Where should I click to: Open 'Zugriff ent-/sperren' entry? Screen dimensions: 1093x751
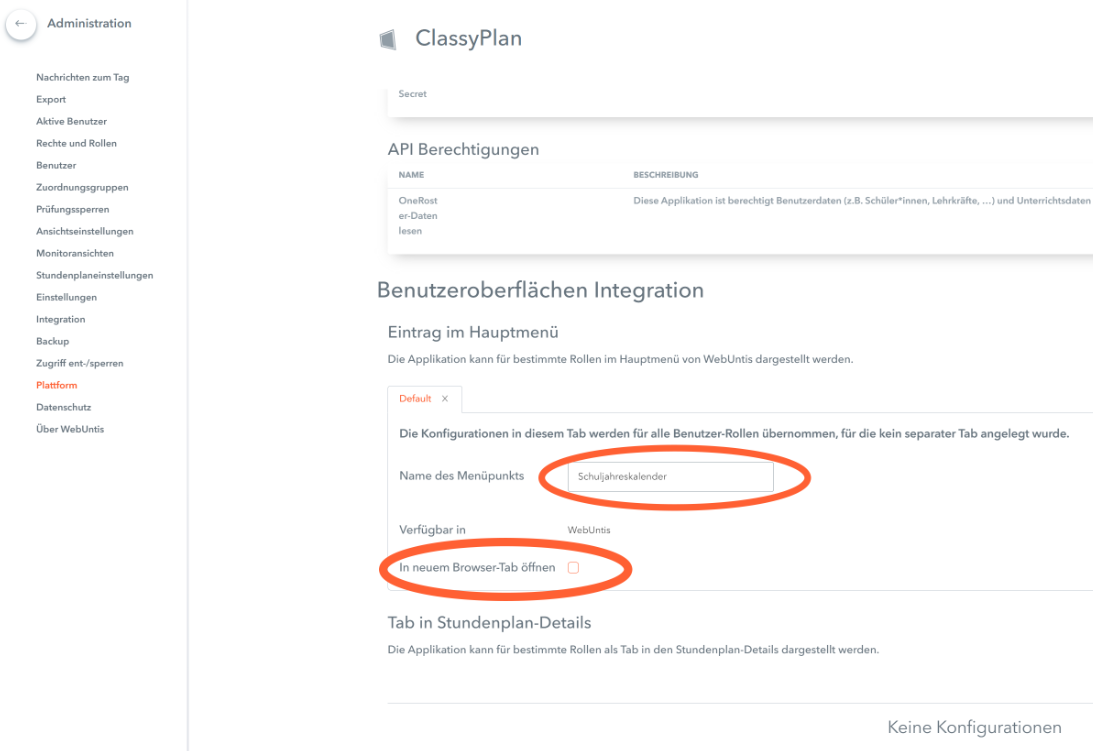[79, 363]
